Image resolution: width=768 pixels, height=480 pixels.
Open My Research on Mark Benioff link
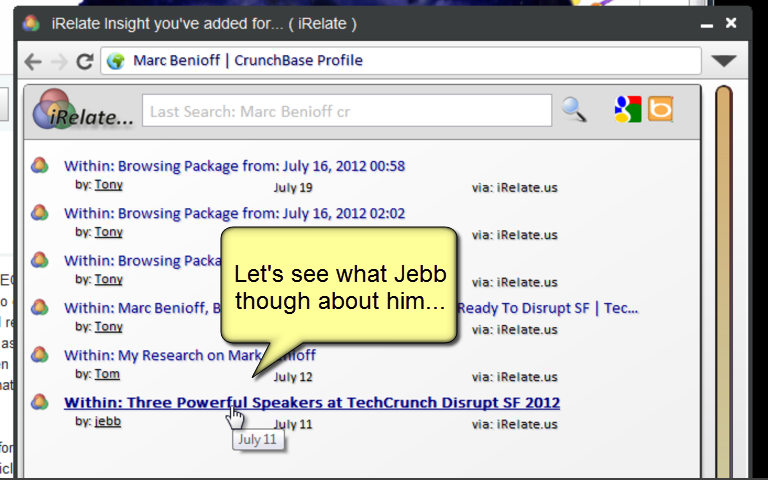(x=190, y=355)
